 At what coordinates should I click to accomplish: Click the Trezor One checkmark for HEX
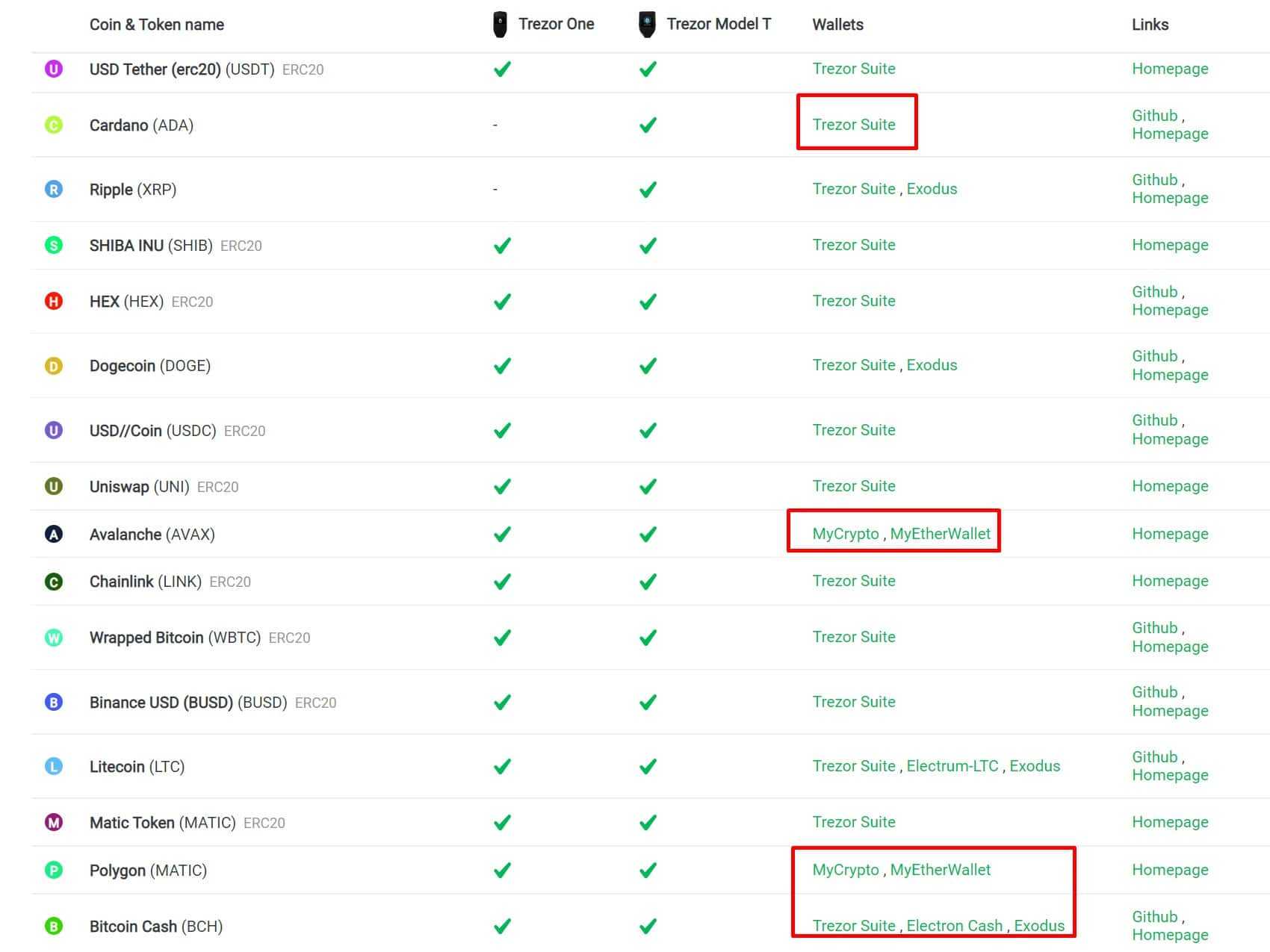point(502,301)
